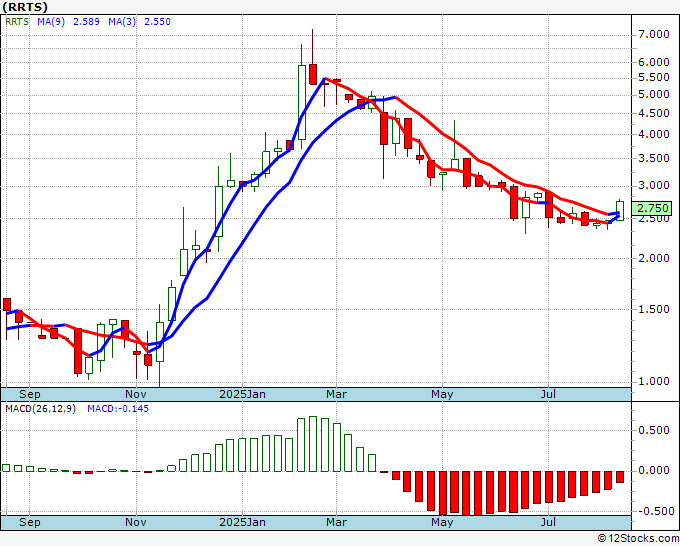The height and width of the screenshot is (546, 680).
Task: Click Nov on the MACD panel date axis
Action: point(136,522)
